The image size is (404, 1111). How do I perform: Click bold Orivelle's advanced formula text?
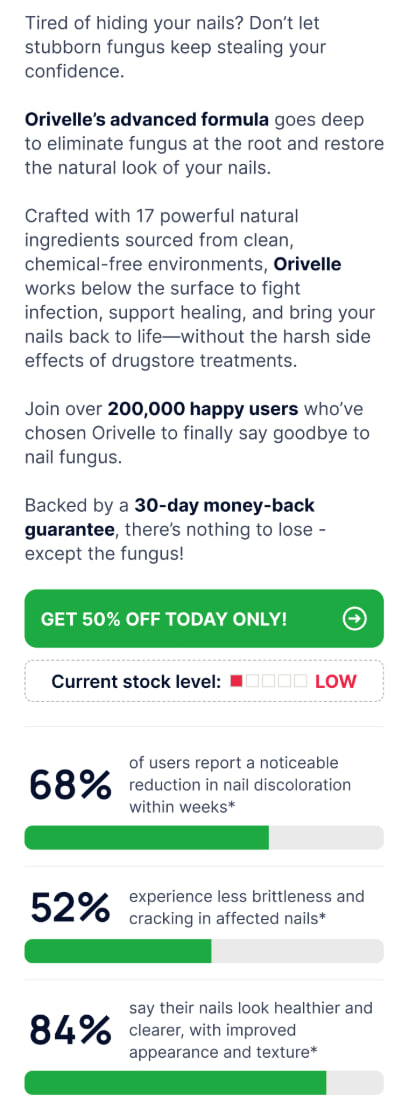(x=147, y=118)
